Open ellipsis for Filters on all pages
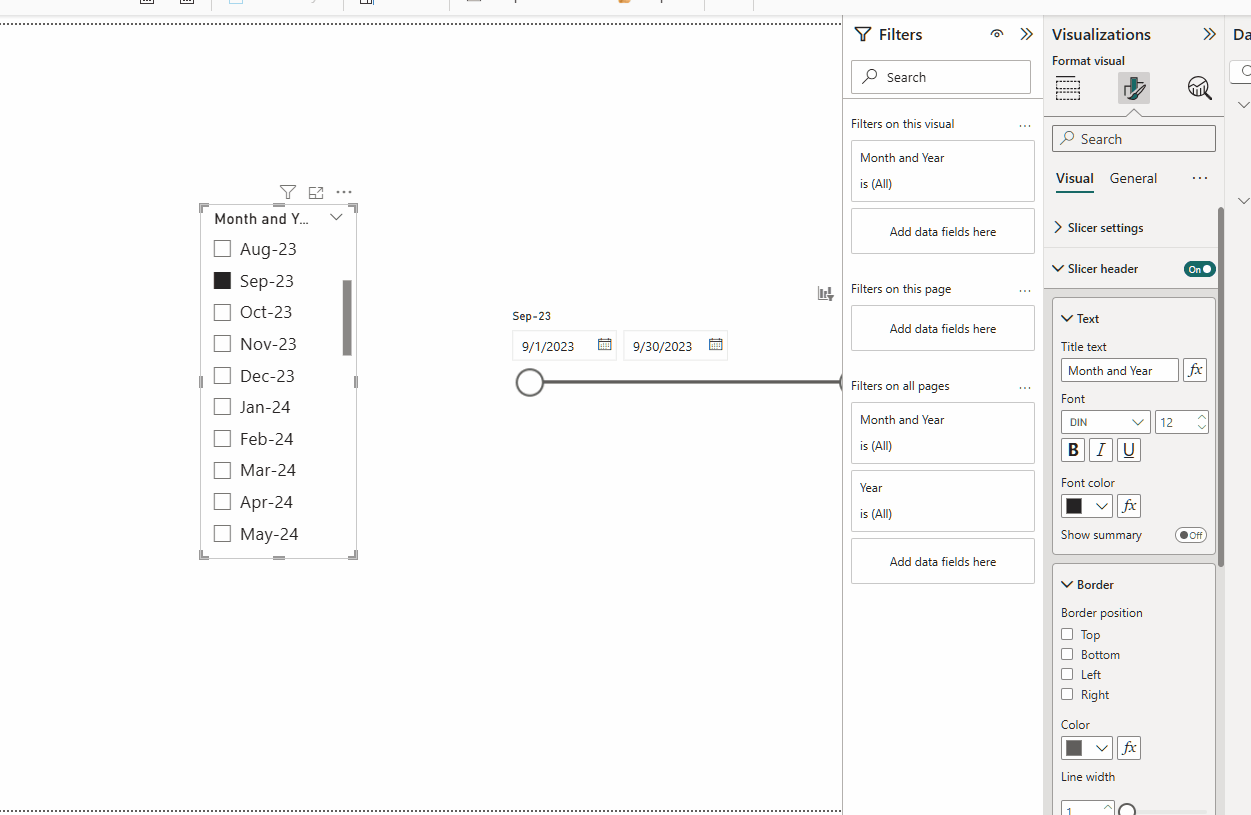Viewport: 1251px width, 815px height. click(1025, 387)
